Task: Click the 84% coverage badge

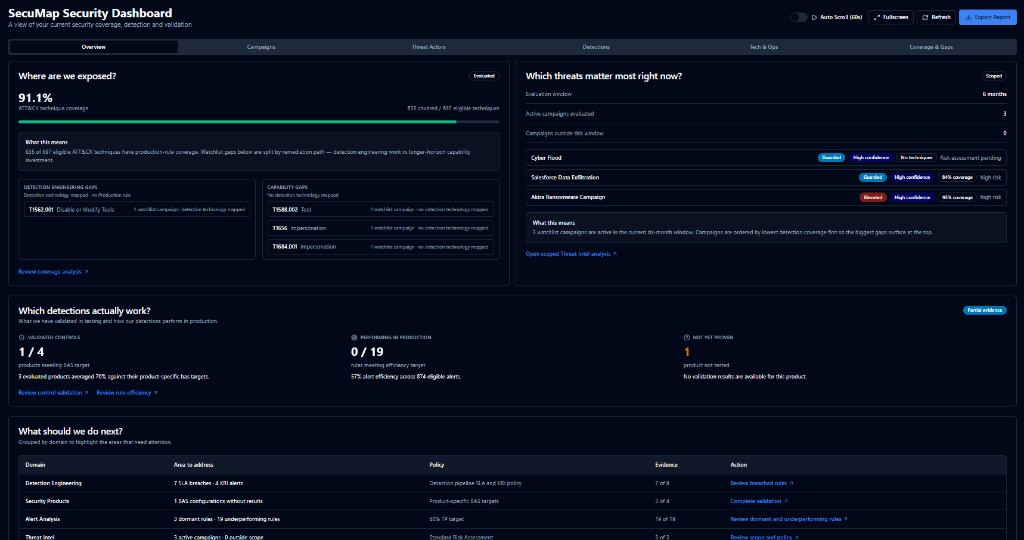Action: (957, 177)
